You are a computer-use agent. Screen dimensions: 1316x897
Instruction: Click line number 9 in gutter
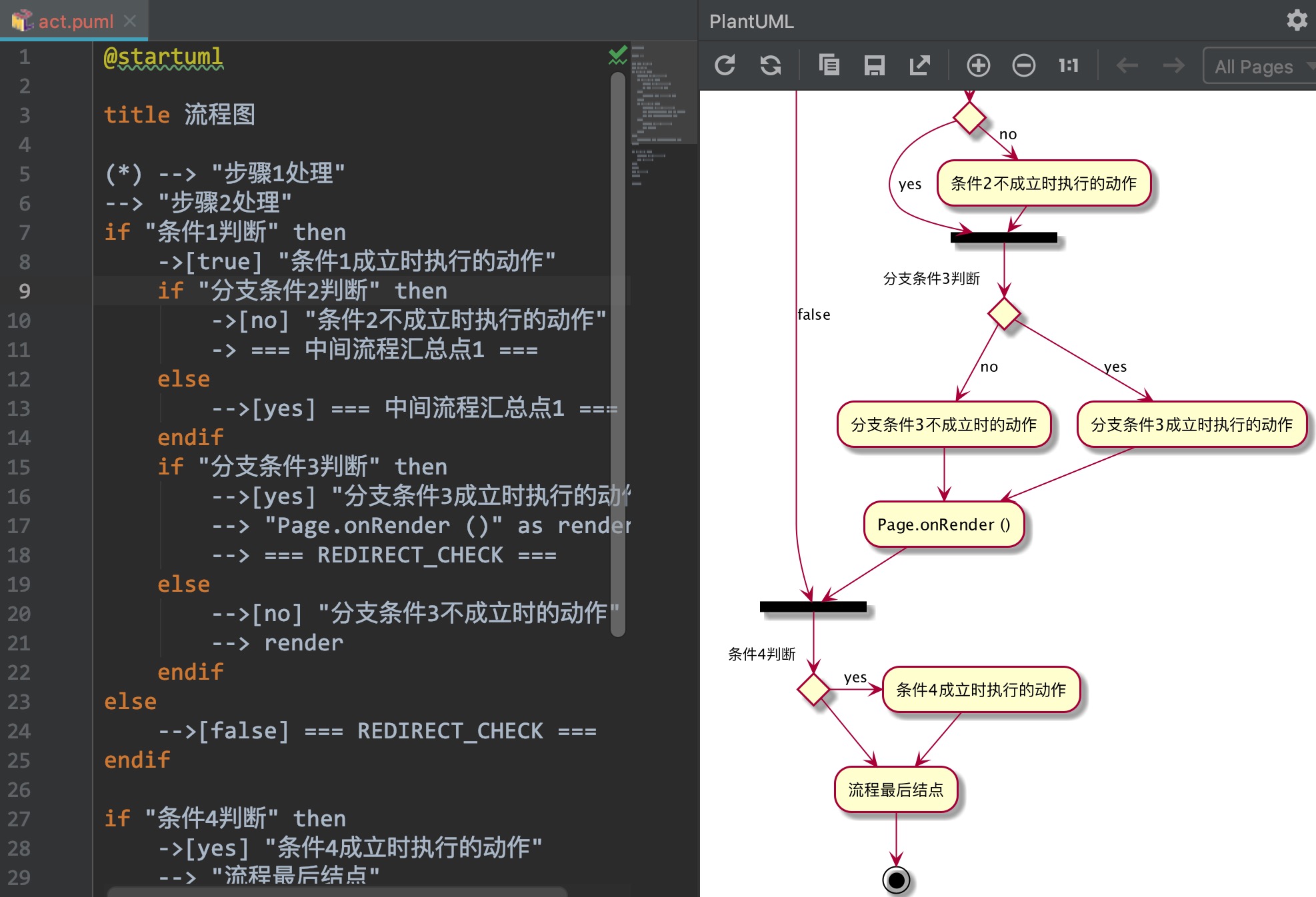pos(24,291)
